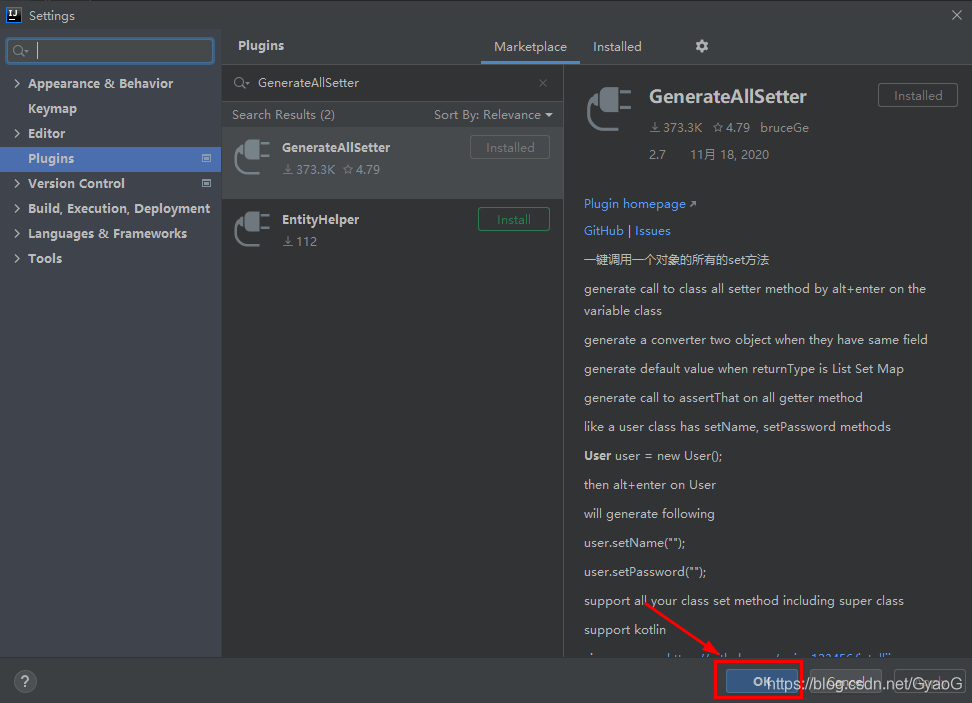The image size is (972, 703).
Task: Click the GenerateAllSetter plug icon in results list
Action: point(252,157)
